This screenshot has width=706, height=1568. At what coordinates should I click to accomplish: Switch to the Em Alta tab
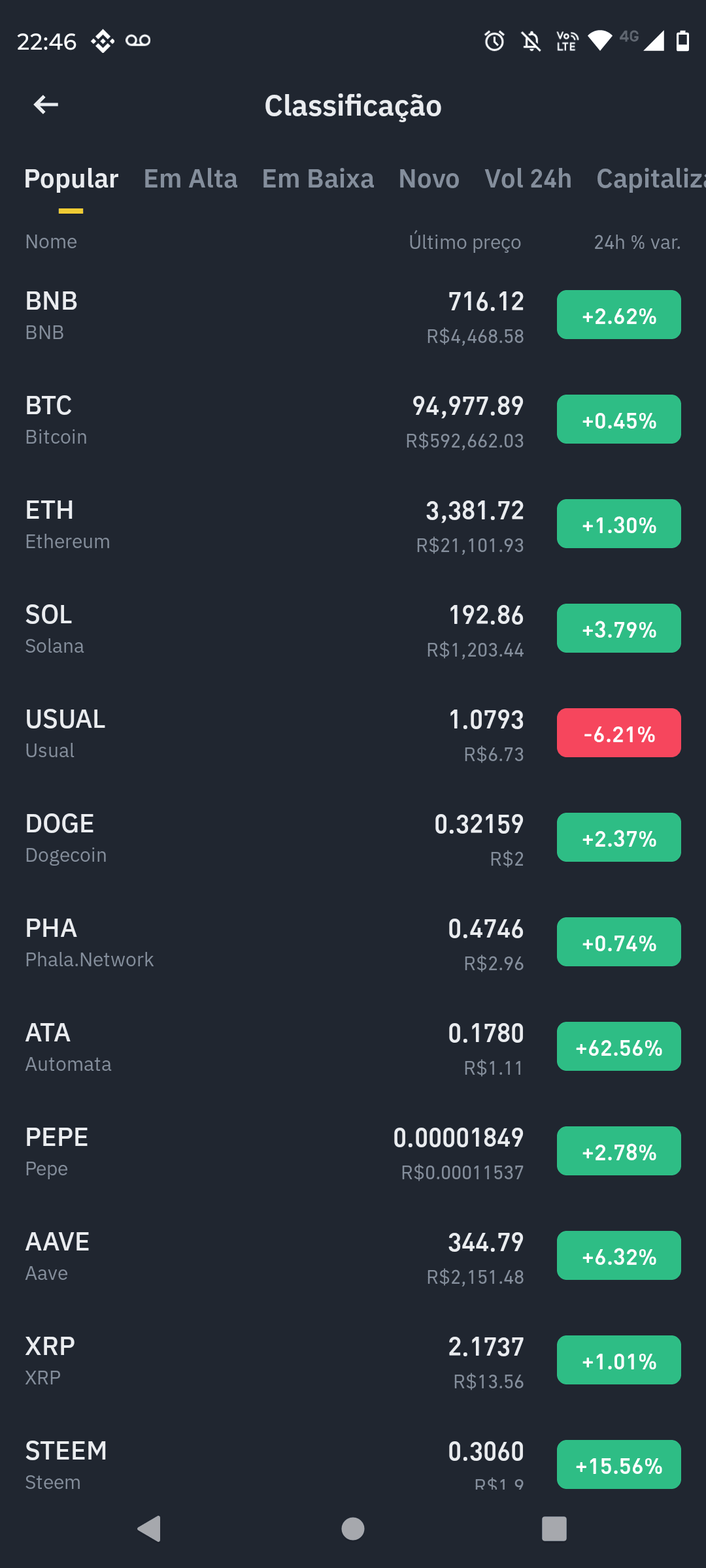(x=191, y=178)
